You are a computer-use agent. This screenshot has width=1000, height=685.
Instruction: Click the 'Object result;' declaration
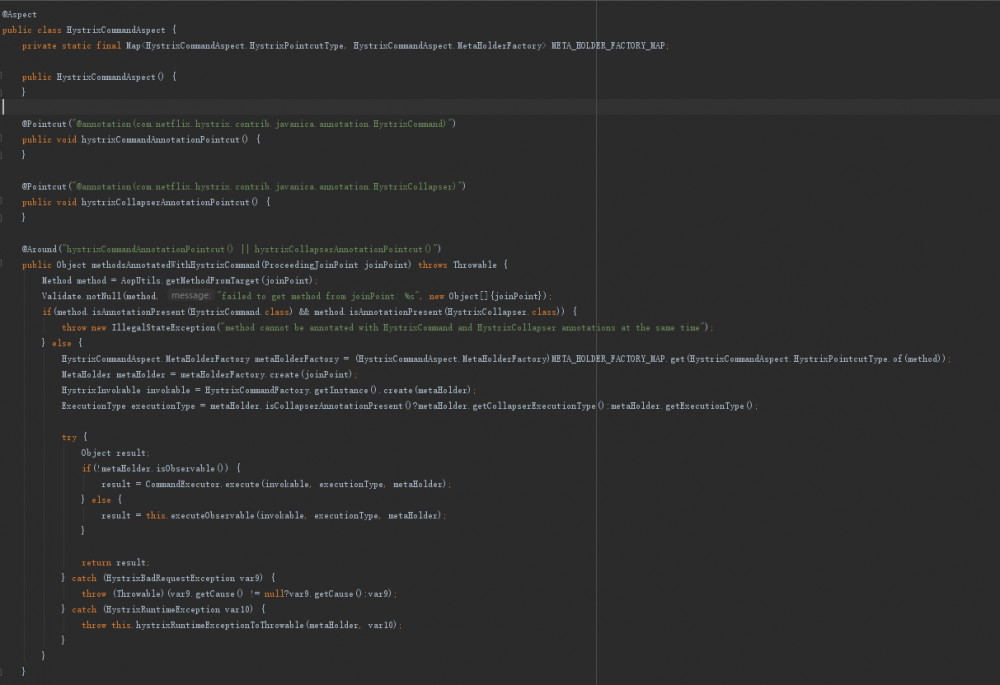click(115, 453)
